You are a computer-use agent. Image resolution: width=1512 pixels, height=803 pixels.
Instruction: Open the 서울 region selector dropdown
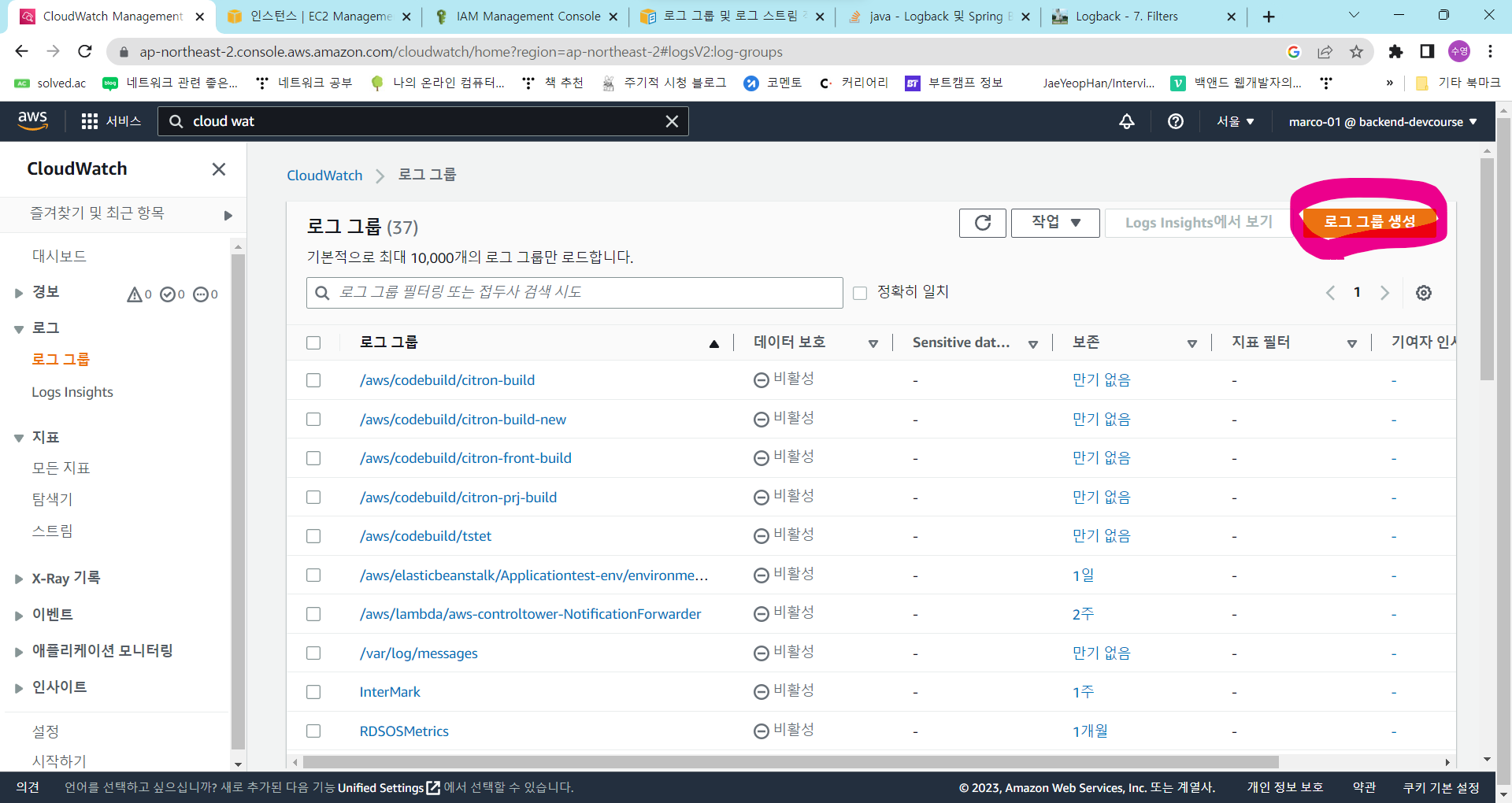[1235, 121]
